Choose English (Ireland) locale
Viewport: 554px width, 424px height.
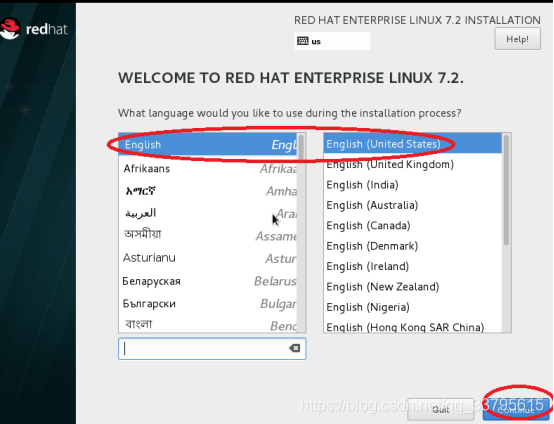(x=412, y=266)
